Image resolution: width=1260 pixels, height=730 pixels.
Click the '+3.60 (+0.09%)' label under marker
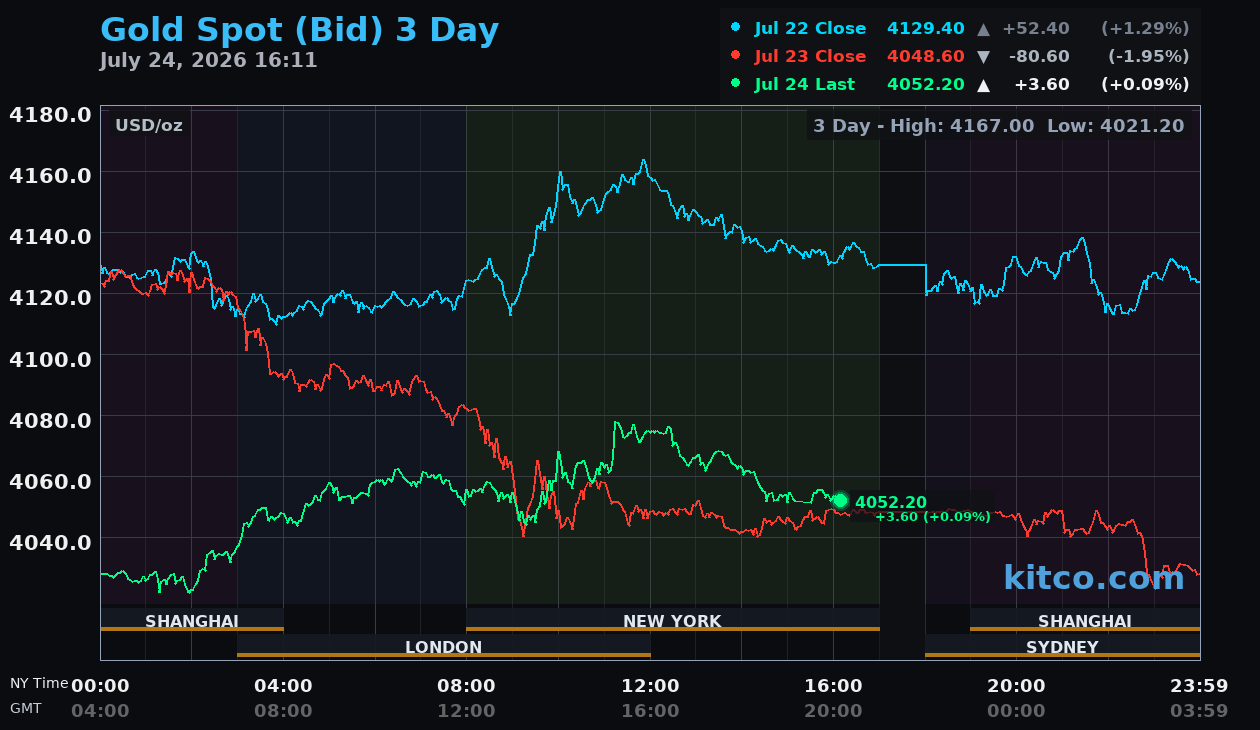[x=933, y=517]
